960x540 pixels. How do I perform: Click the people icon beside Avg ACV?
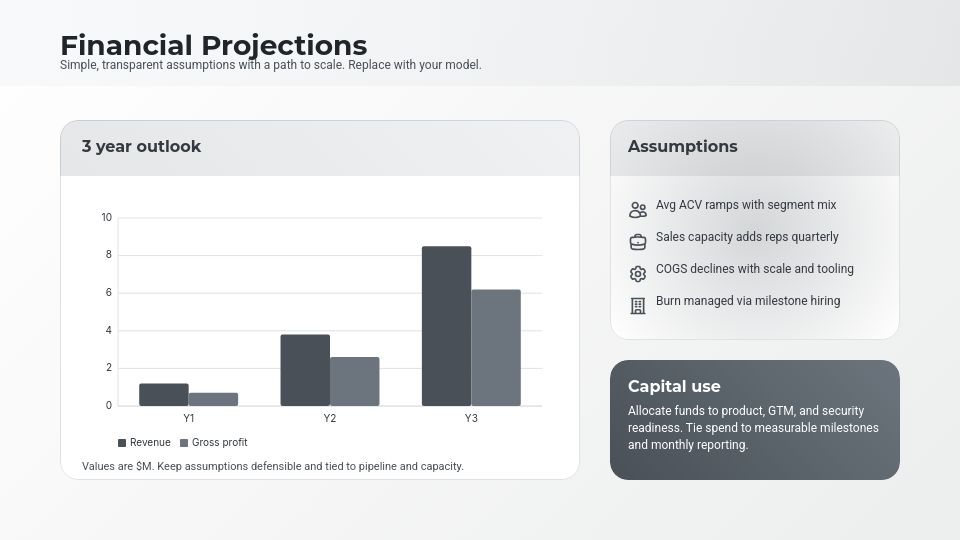point(638,210)
